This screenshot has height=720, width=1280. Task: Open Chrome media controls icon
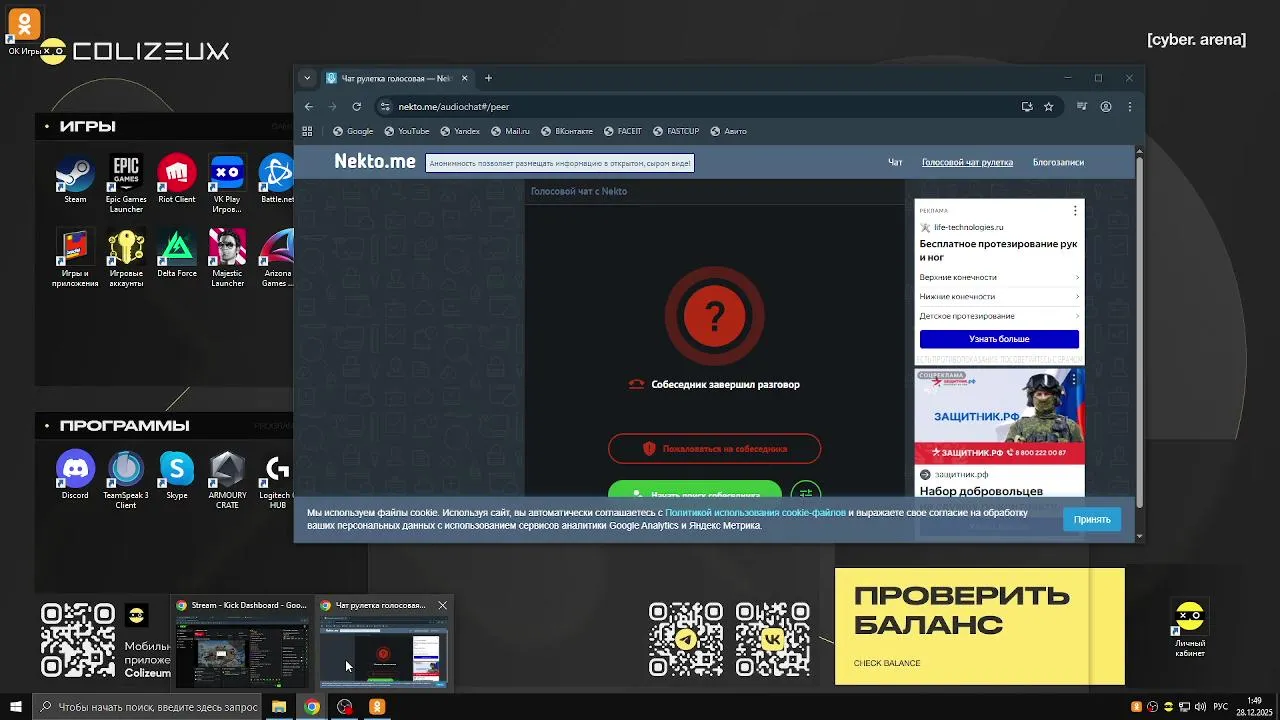pos(1081,107)
